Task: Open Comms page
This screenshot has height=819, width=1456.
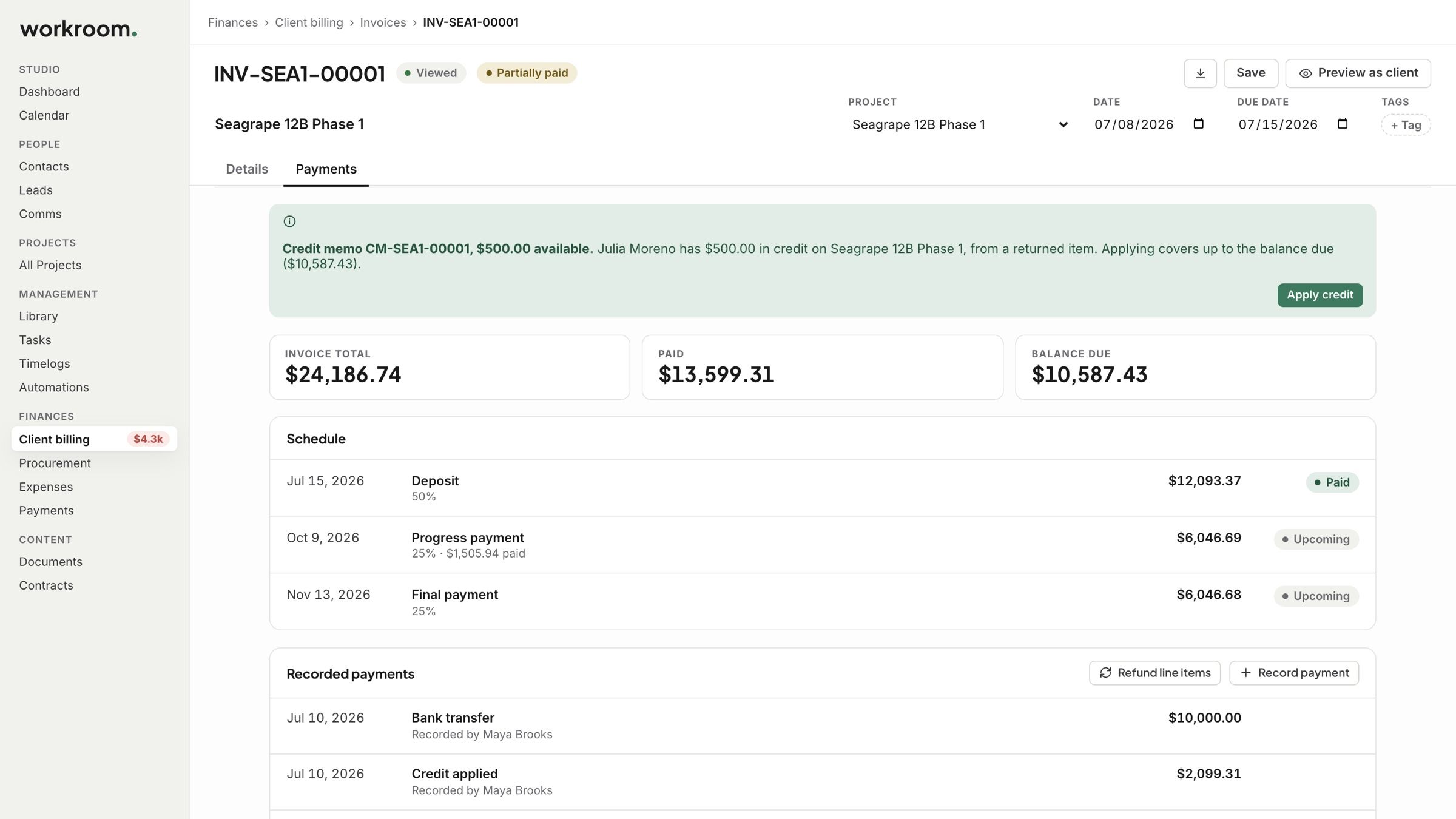Action: (40, 214)
